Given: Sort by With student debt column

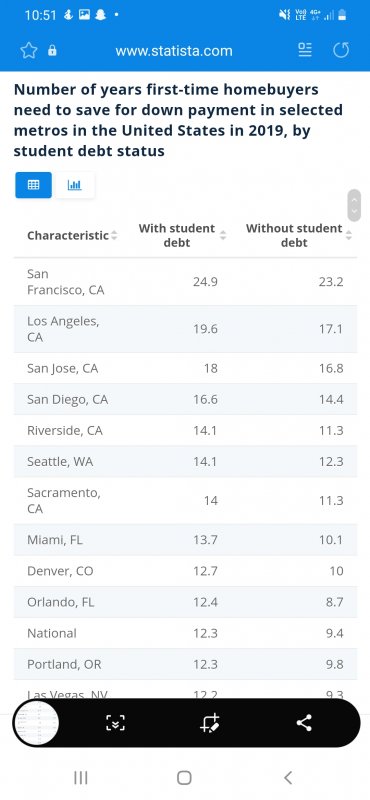Looking at the screenshot, I should (223, 235).
